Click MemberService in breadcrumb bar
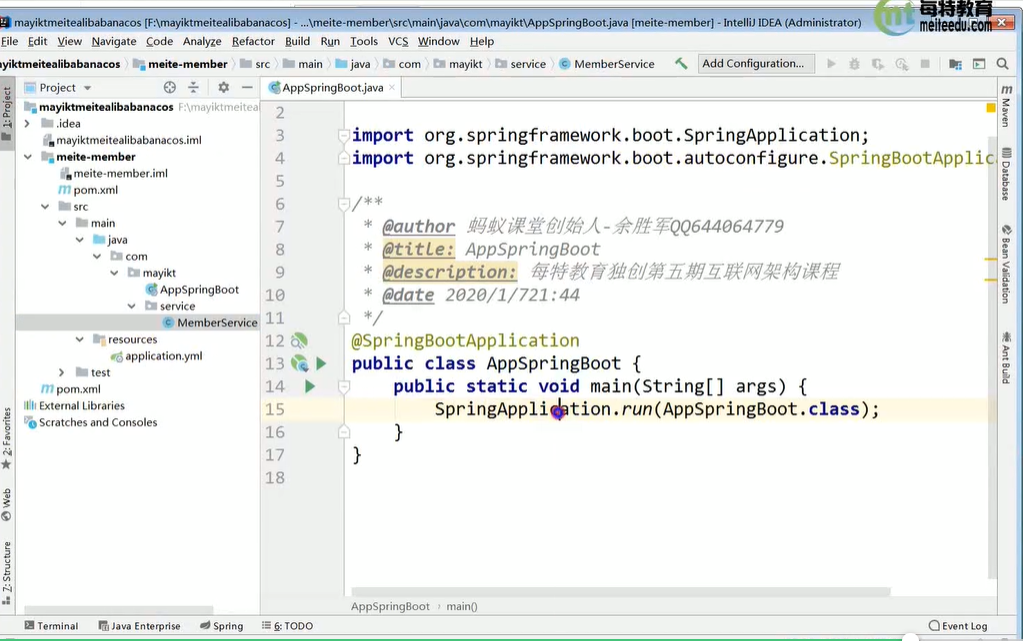Image resolution: width=1023 pixels, height=641 pixels. click(x=607, y=64)
